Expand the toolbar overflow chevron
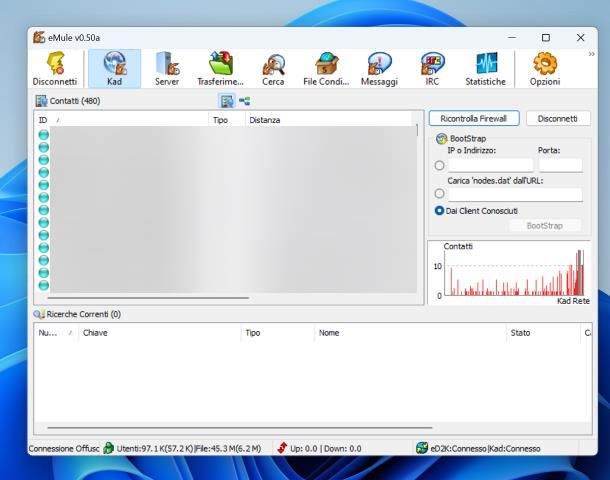This screenshot has width=610, height=480. point(591,54)
